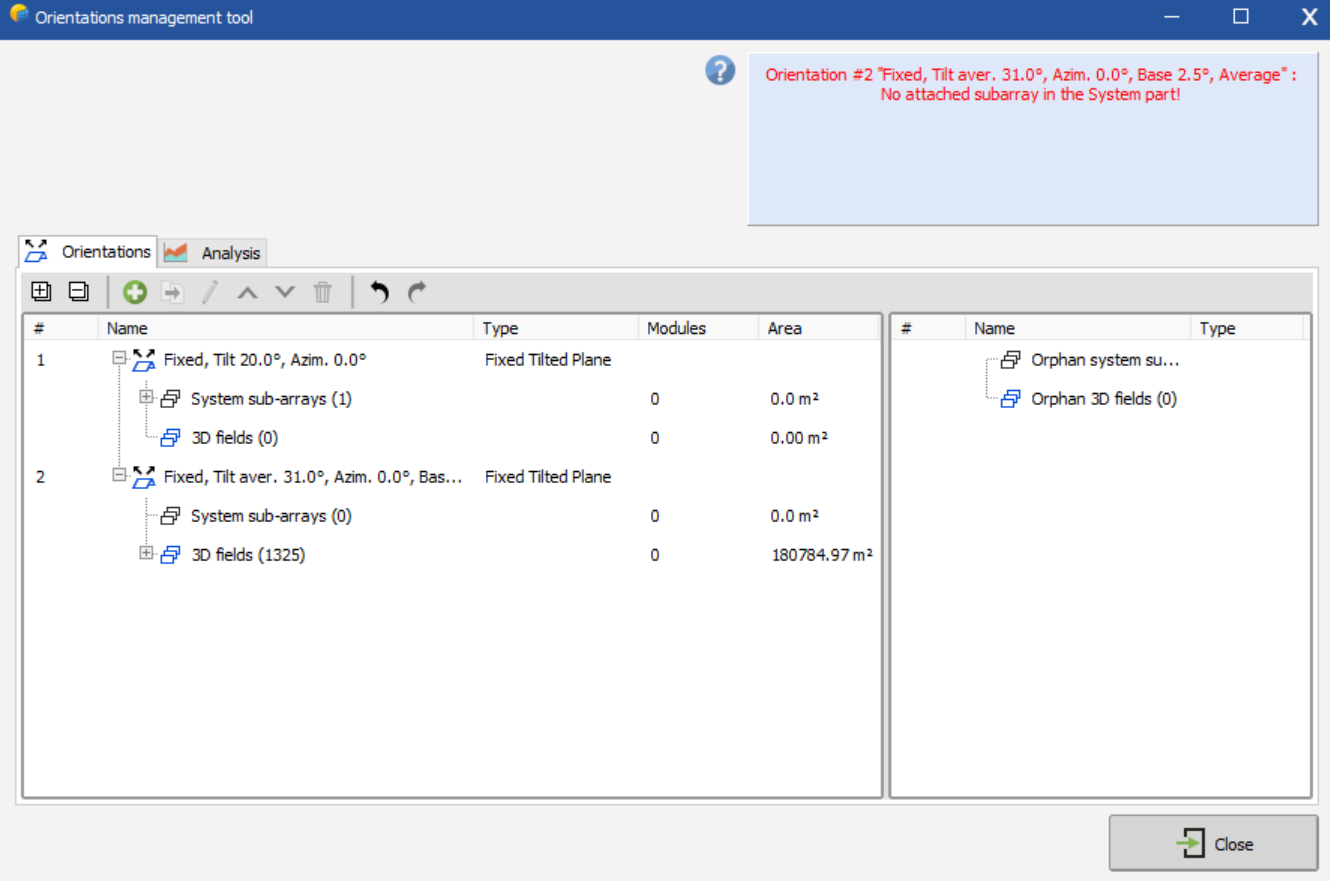Undo last action with the undo arrow
The height and width of the screenshot is (881, 1330).
(379, 292)
